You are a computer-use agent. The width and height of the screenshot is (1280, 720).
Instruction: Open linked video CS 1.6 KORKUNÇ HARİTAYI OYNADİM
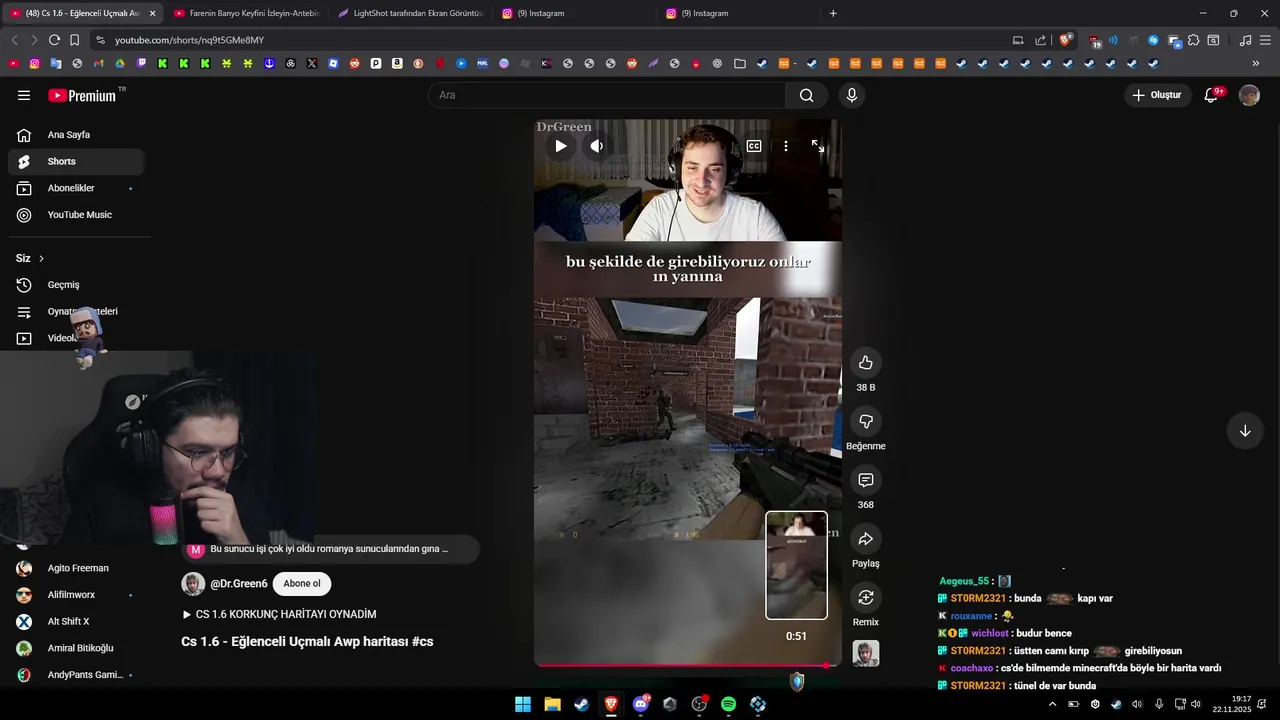(279, 614)
